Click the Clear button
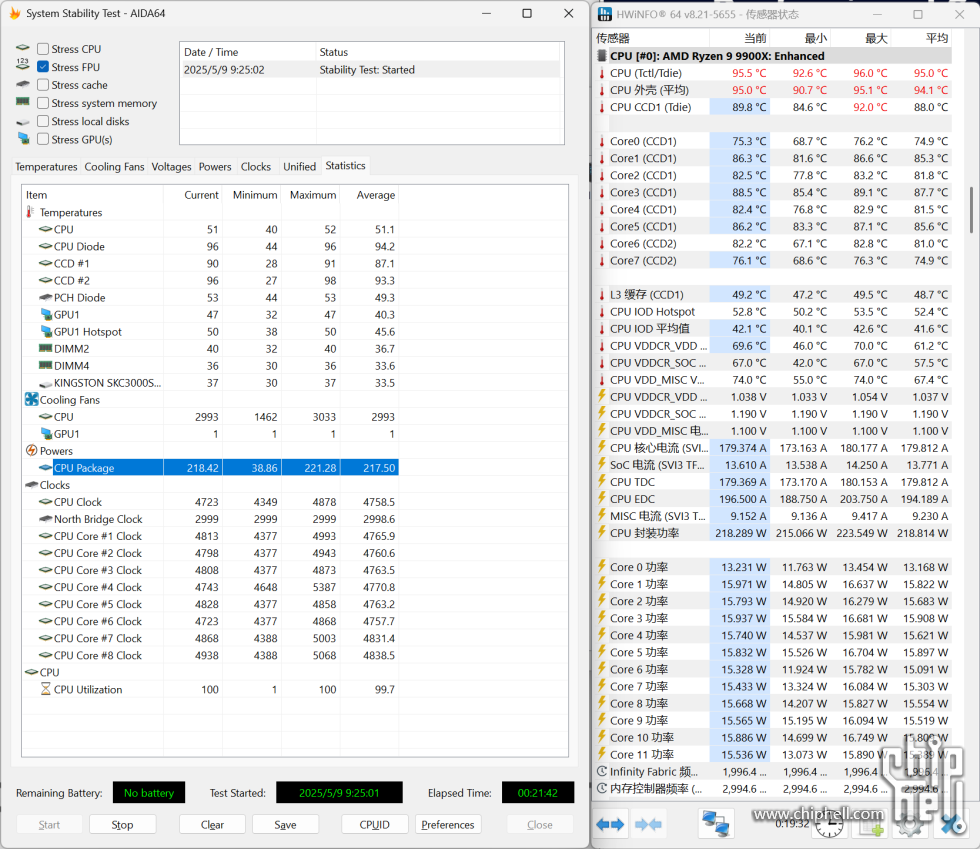 212,825
